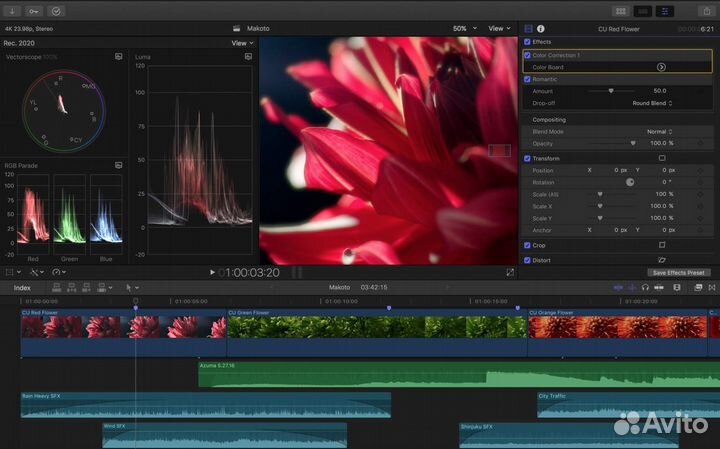Toggle fullscreen viewer icon

click(x=510, y=272)
